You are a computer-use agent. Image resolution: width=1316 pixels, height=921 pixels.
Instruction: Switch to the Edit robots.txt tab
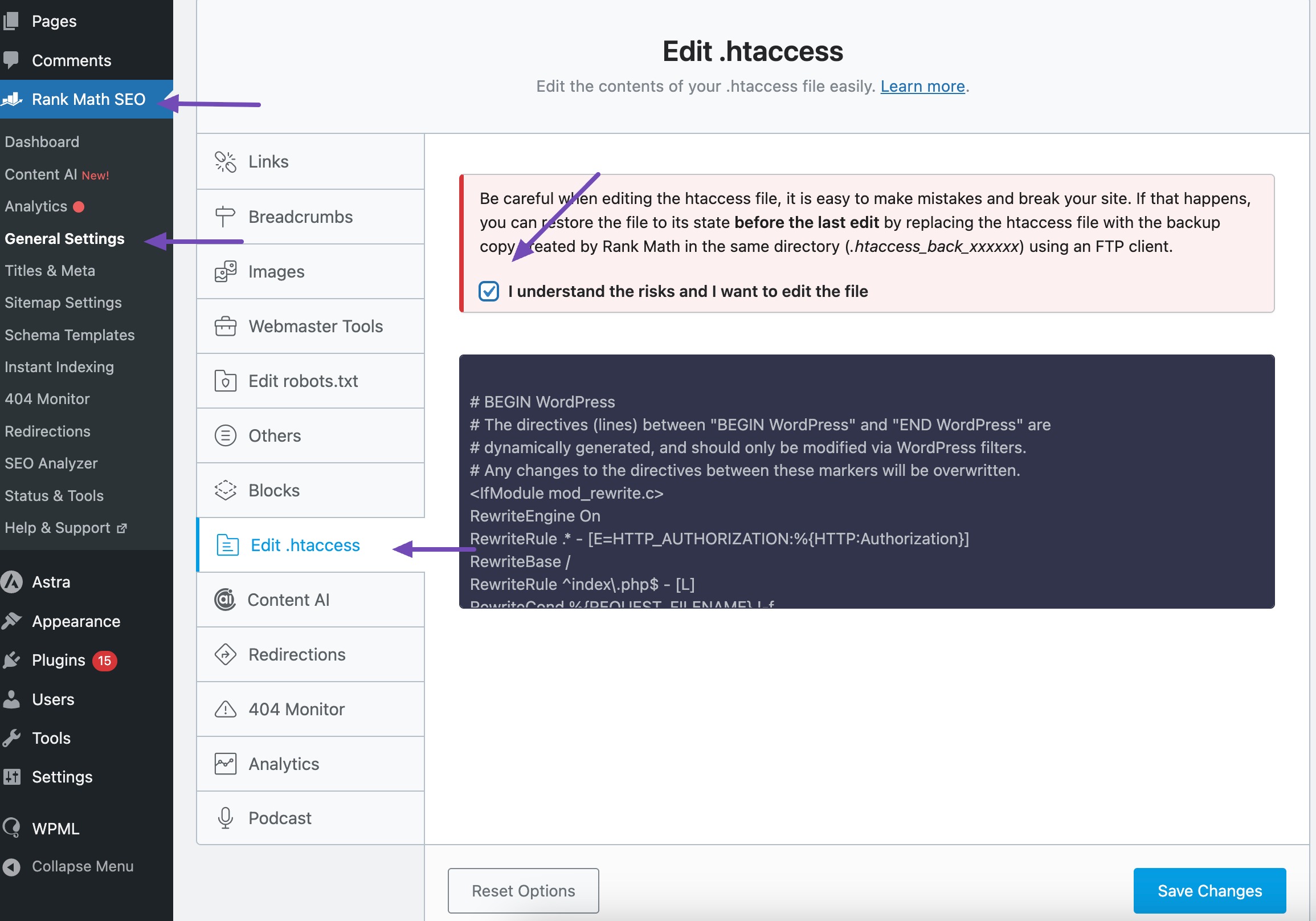[310, 381]
